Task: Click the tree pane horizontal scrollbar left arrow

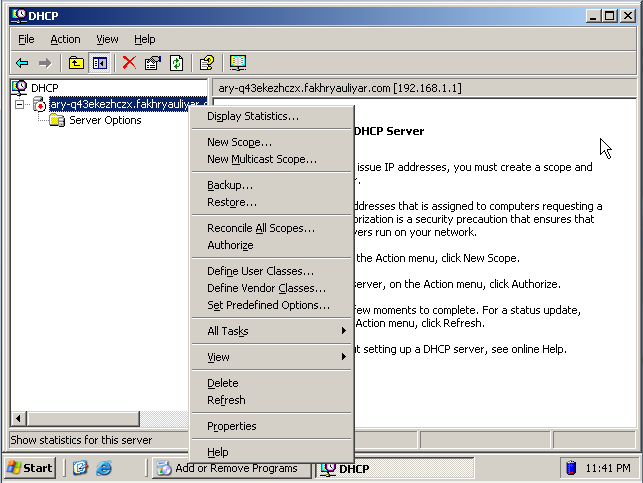Action: tap(18, 419)
